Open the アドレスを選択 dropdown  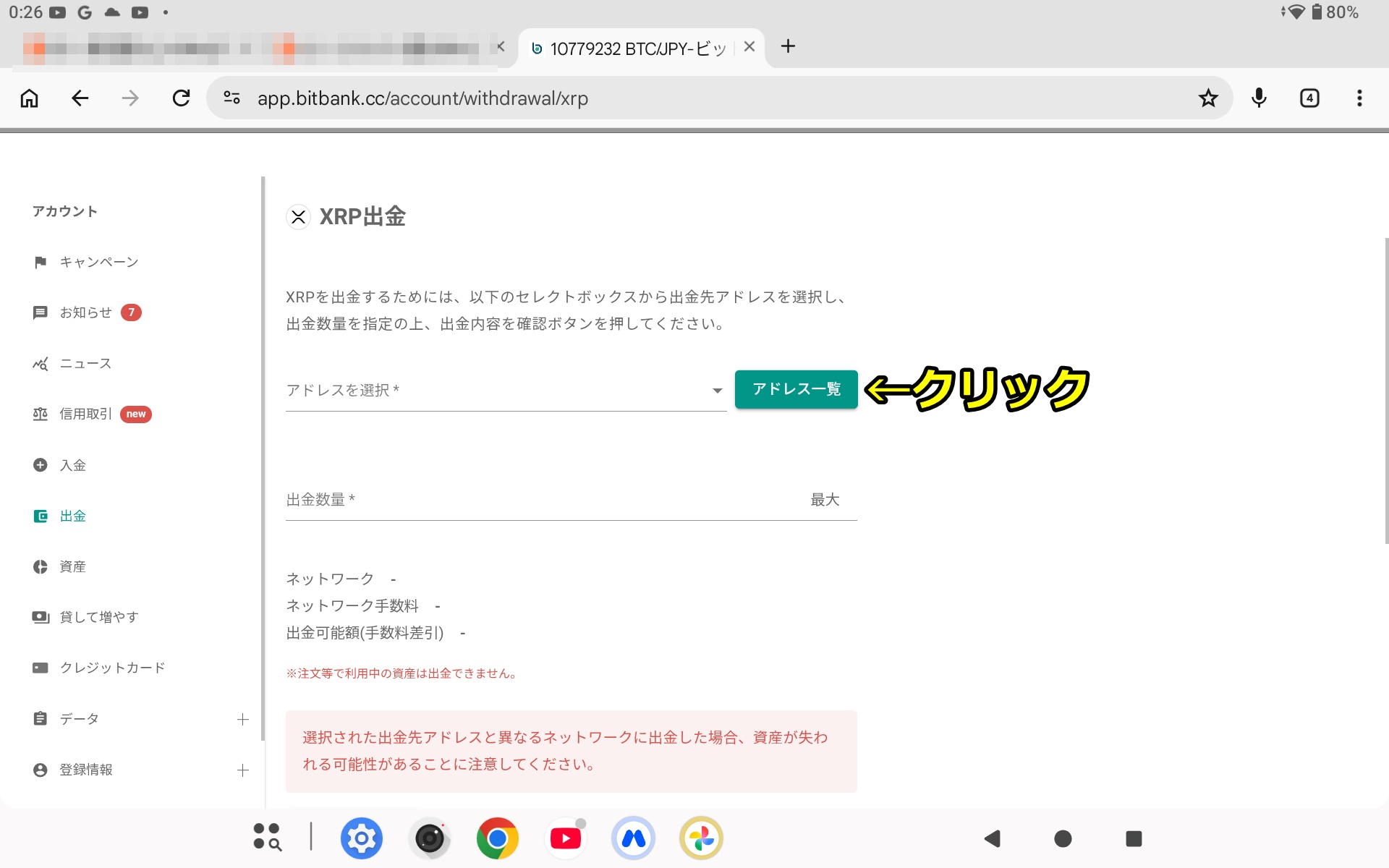[x=506, y=391]
